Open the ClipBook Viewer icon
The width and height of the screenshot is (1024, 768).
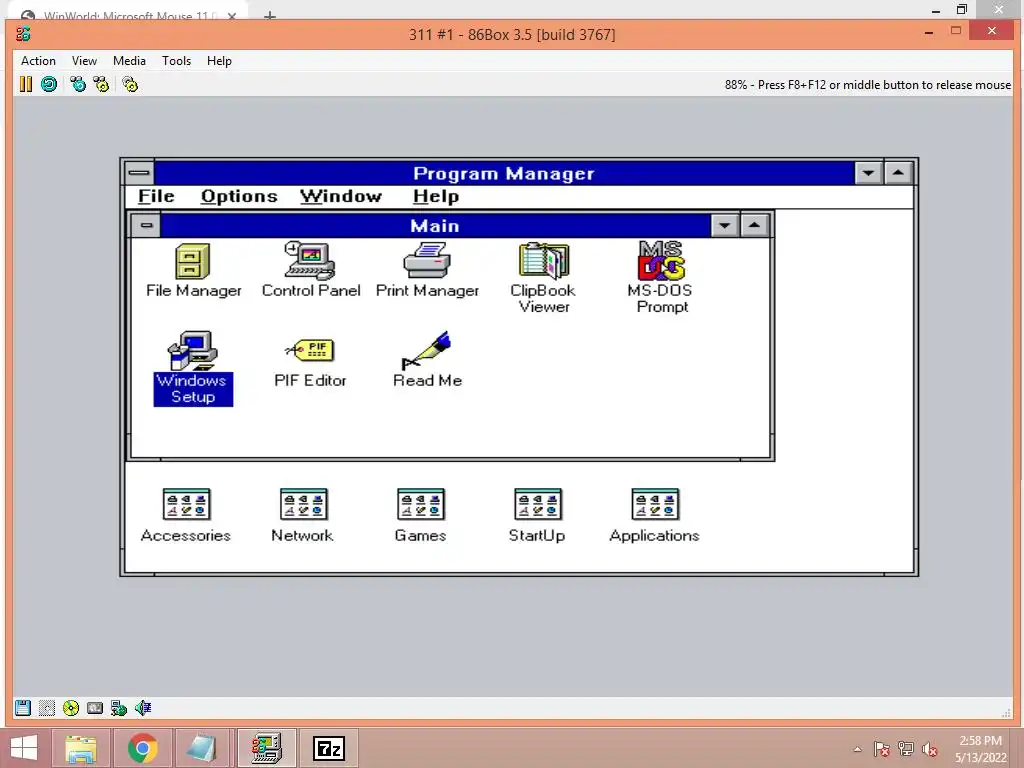point(543,278)
